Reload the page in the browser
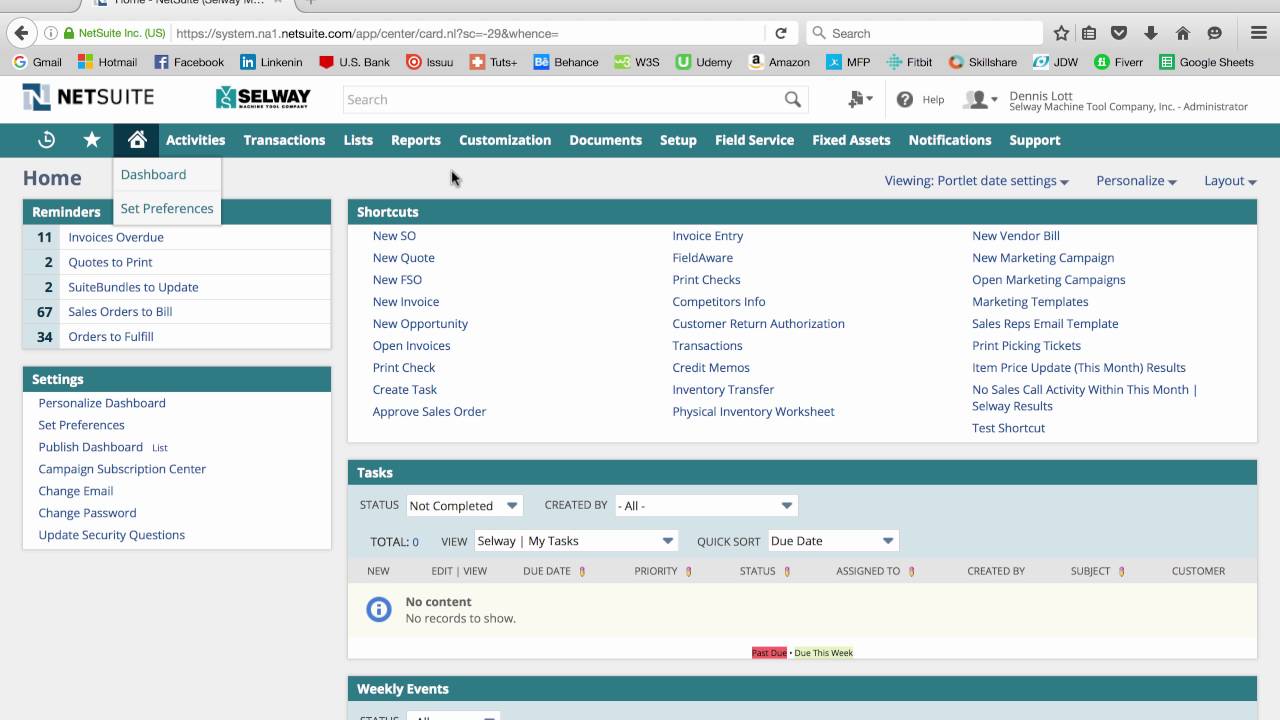The width and height of the screenshot is (1280, 720). [x=781, y=33]
